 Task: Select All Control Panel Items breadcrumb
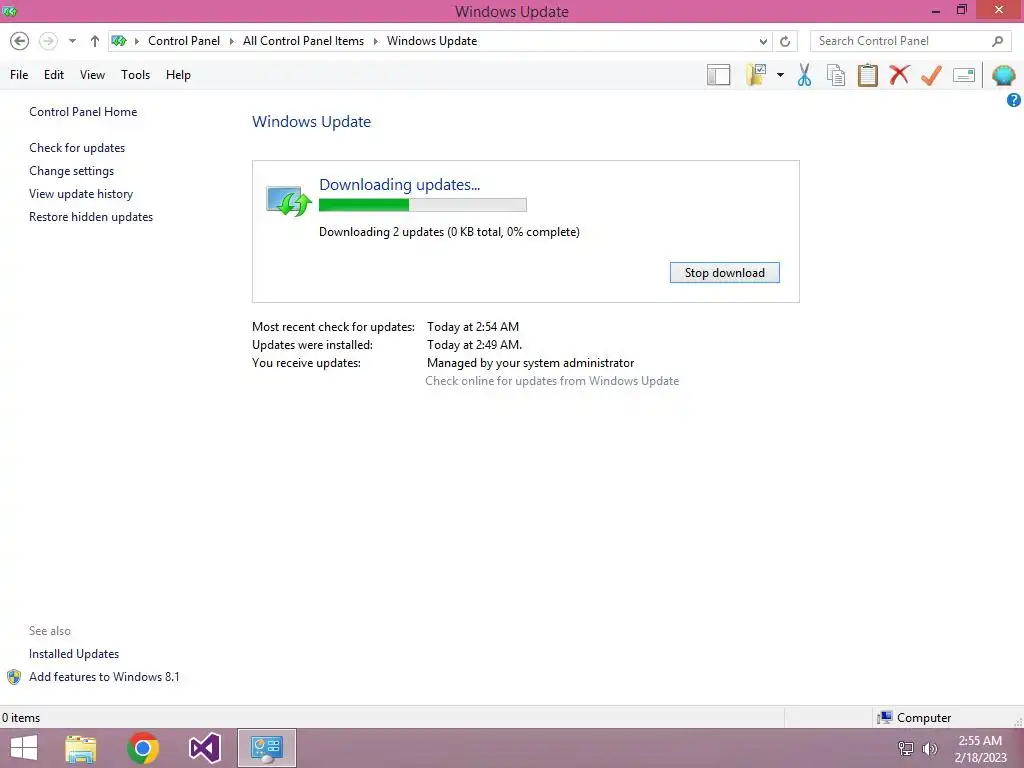pyautogui.click(x=304, y=41)
